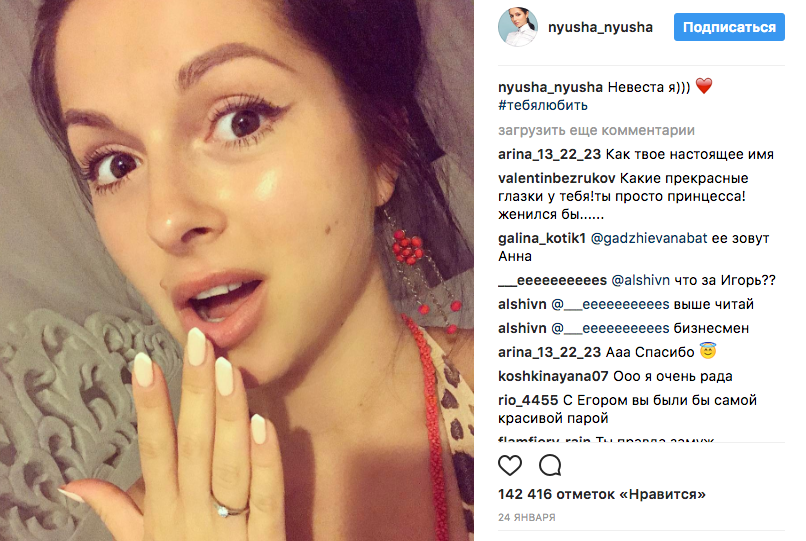Click the 24 ЯНВАРЯ post date
The height and width of the screenshot is (541, 806).
526,517
